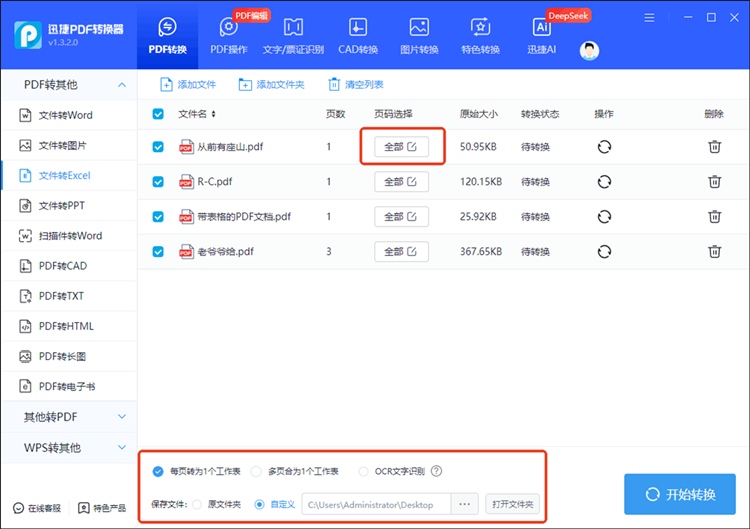Click the help icon beside OCR文字识别
The image size is (750, 529).
[436, 472]
